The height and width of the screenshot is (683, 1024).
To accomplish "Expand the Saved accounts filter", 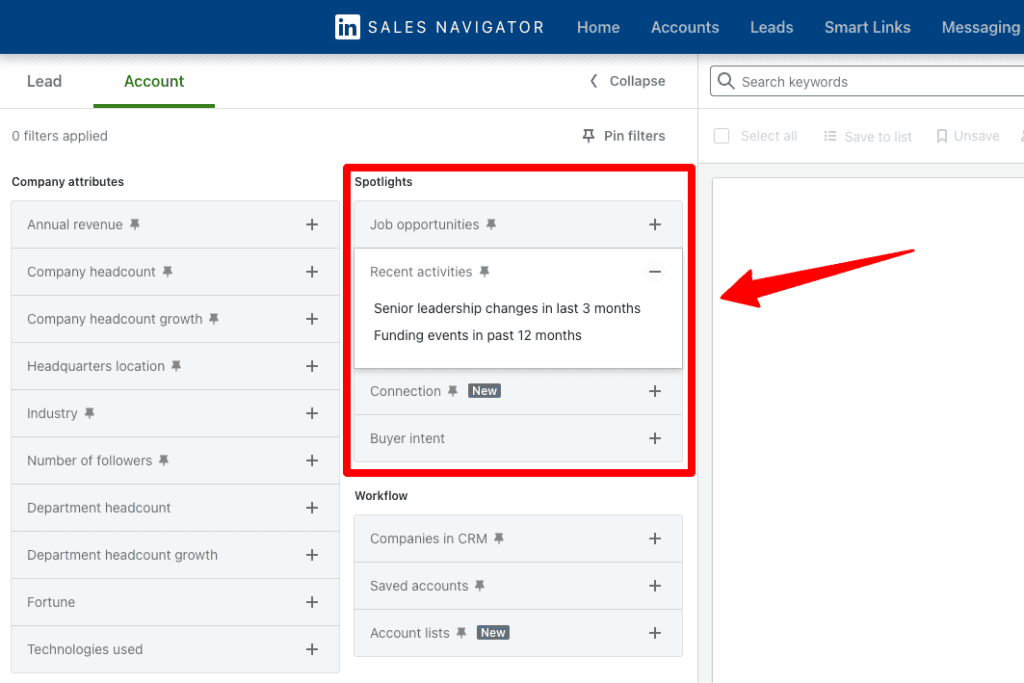I will (655, 585).
